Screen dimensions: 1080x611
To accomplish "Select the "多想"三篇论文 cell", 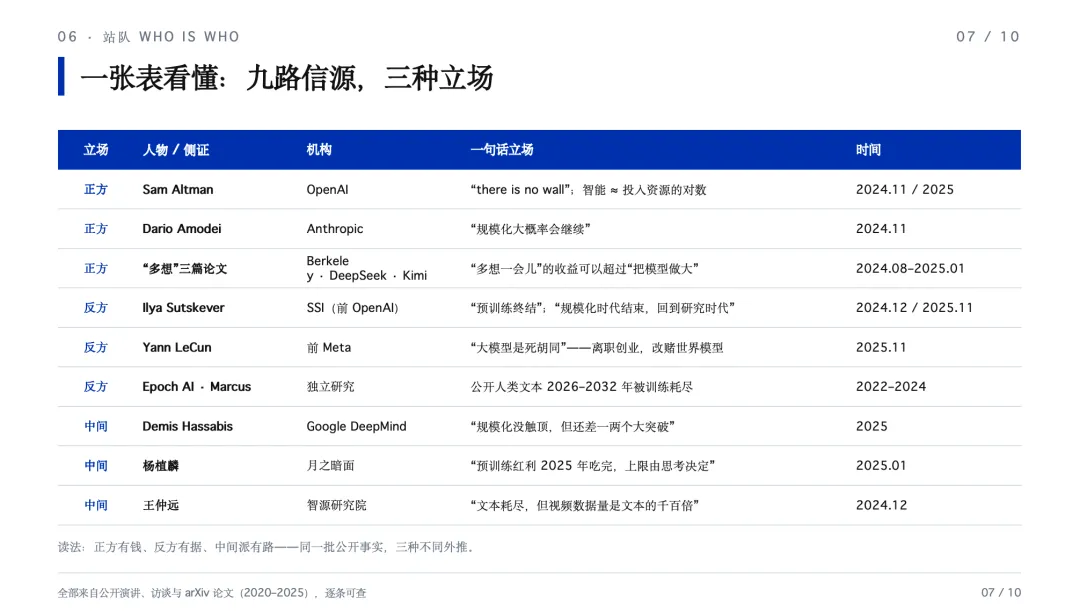I will pyautogui.click(x=185, y=269).
